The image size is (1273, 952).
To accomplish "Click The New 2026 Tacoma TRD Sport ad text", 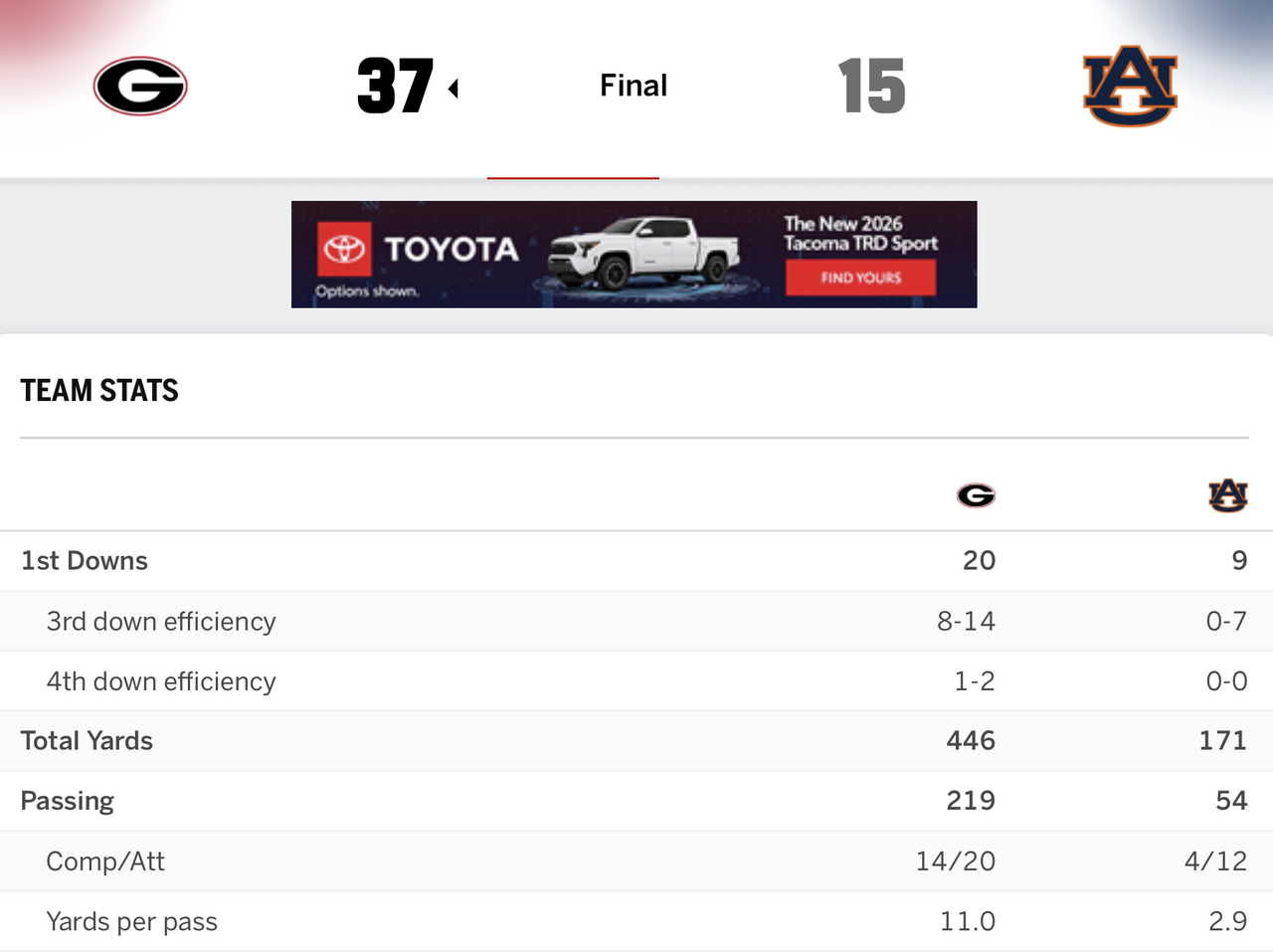I will coord(860,234).
